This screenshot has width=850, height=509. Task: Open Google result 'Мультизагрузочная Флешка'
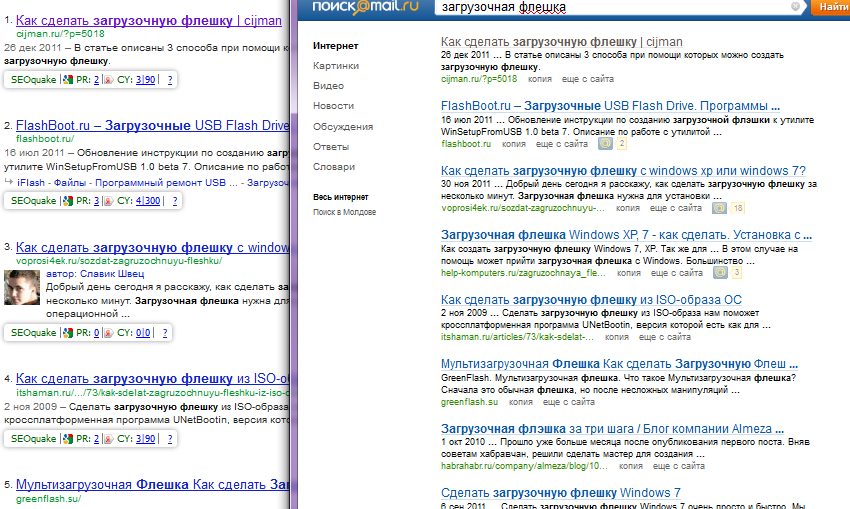point(153,485)
